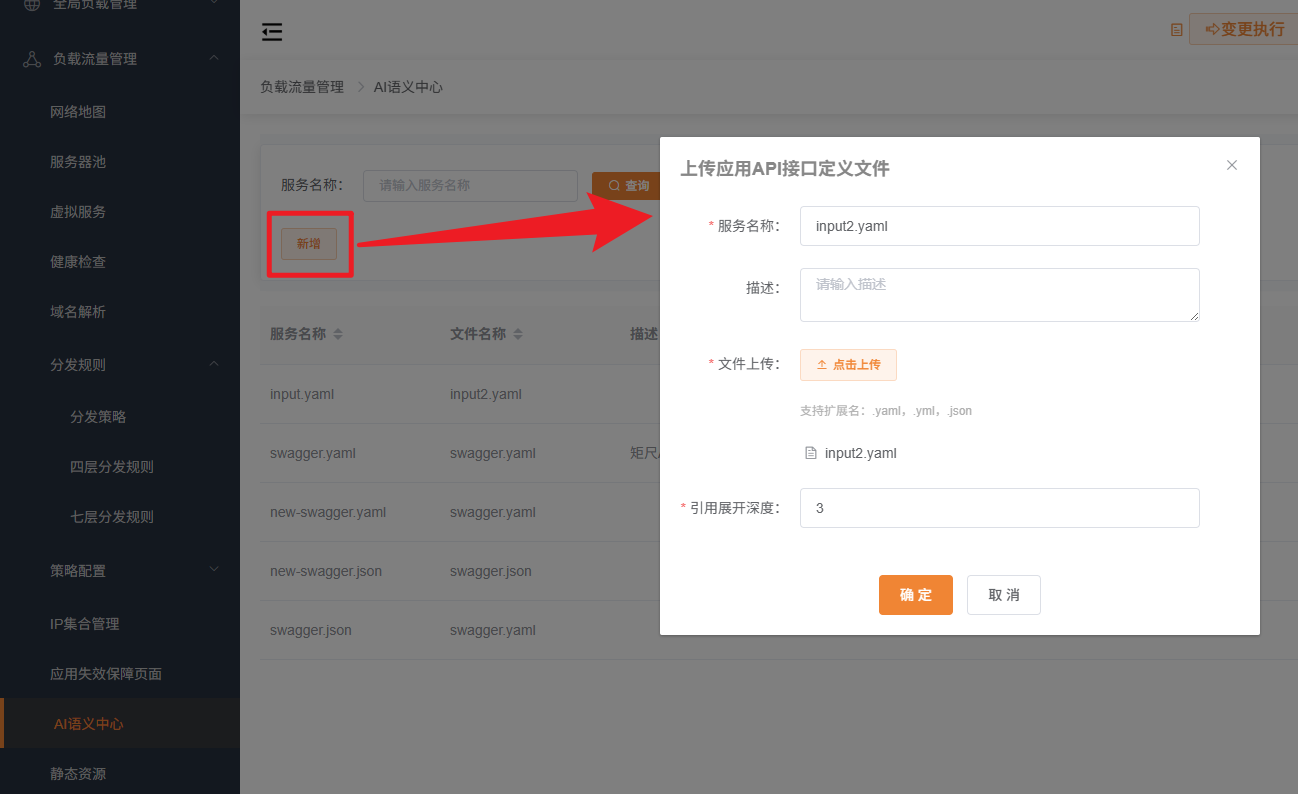Click the 描述 textarea in the dialog

(1000, 295)
